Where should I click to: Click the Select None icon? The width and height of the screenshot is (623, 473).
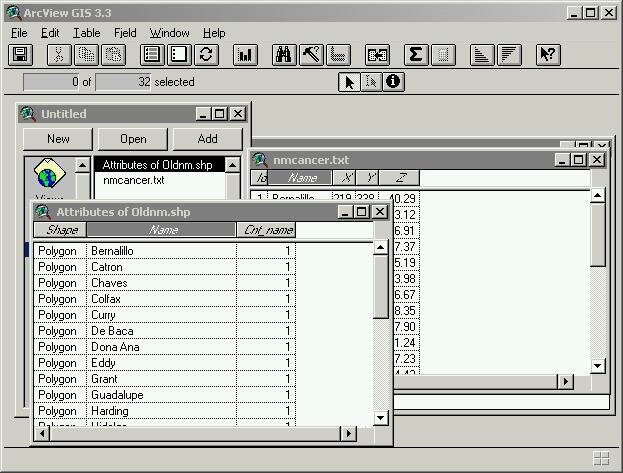179,54
